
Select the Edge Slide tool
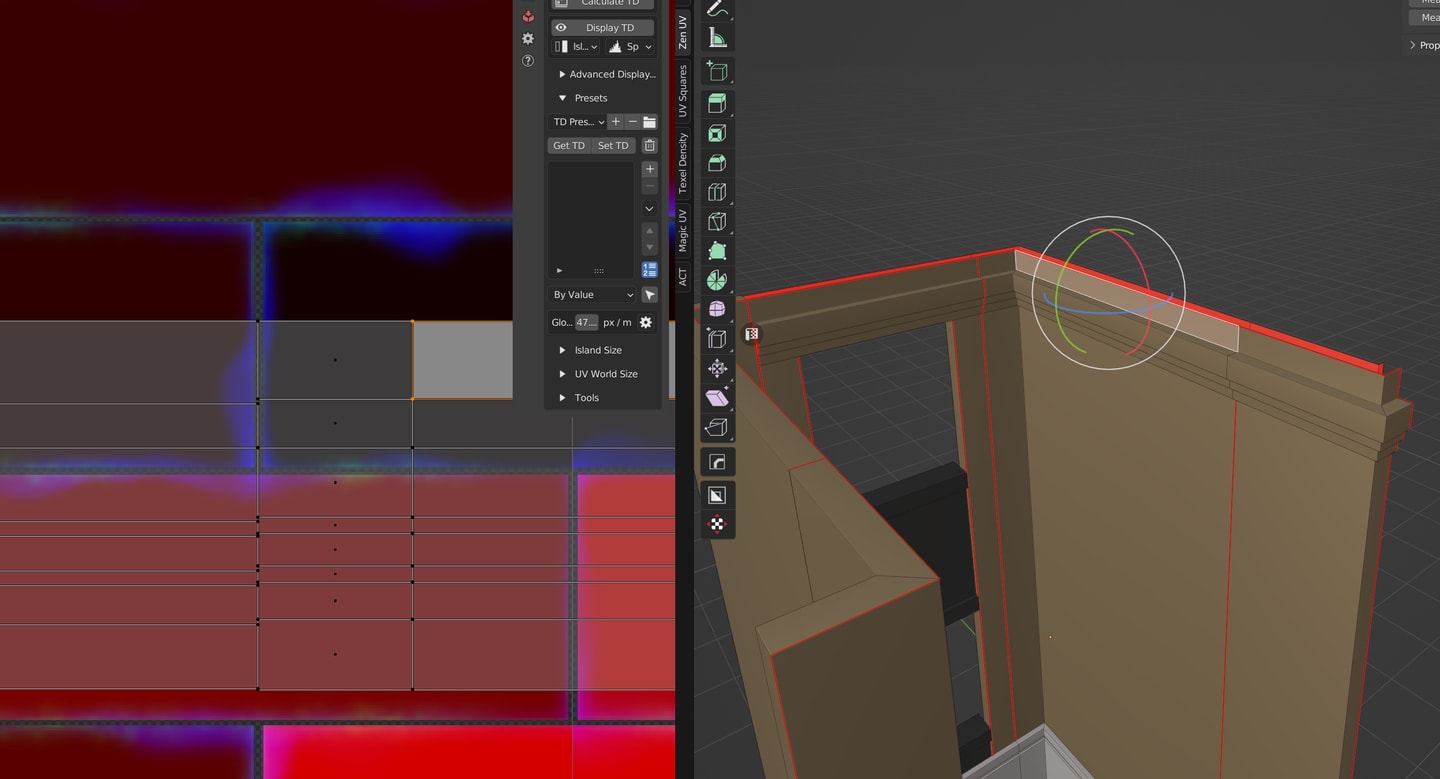[x=717, y=339]
